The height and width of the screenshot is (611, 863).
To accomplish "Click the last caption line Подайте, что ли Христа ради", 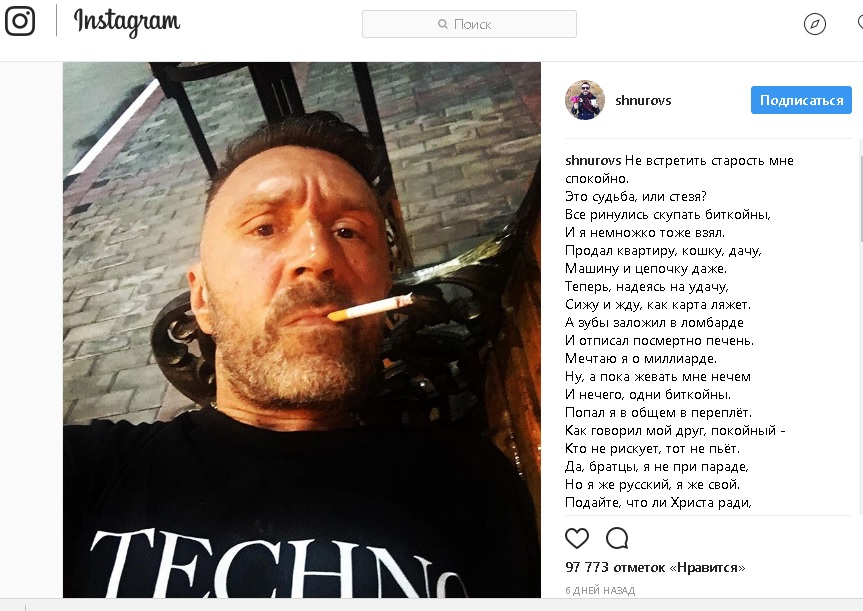I will [658, 503].
